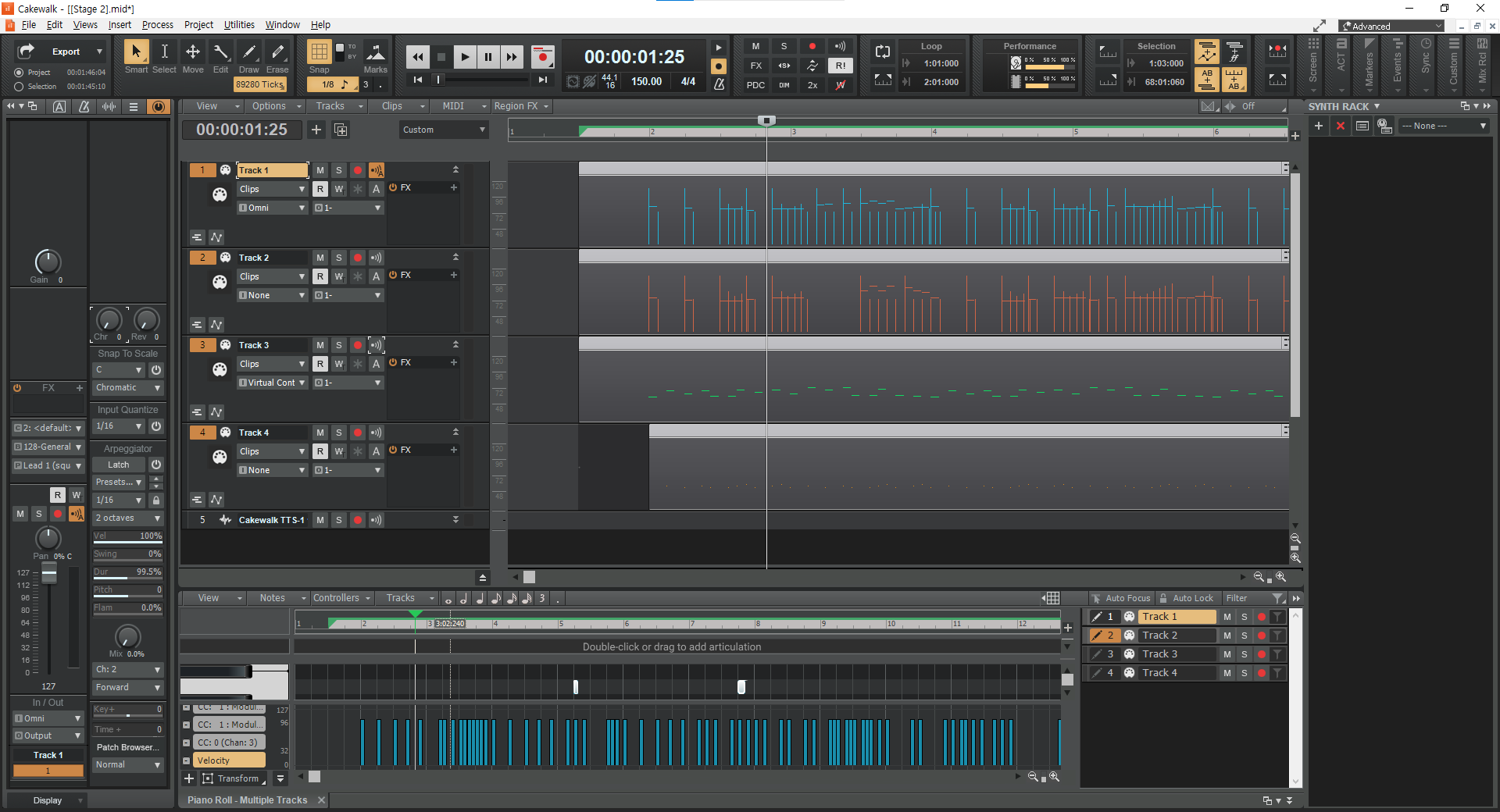The width and height of the screenshot is (1500, 812).
Task: Click the PDC override button
Action: [x=755, y=85]
